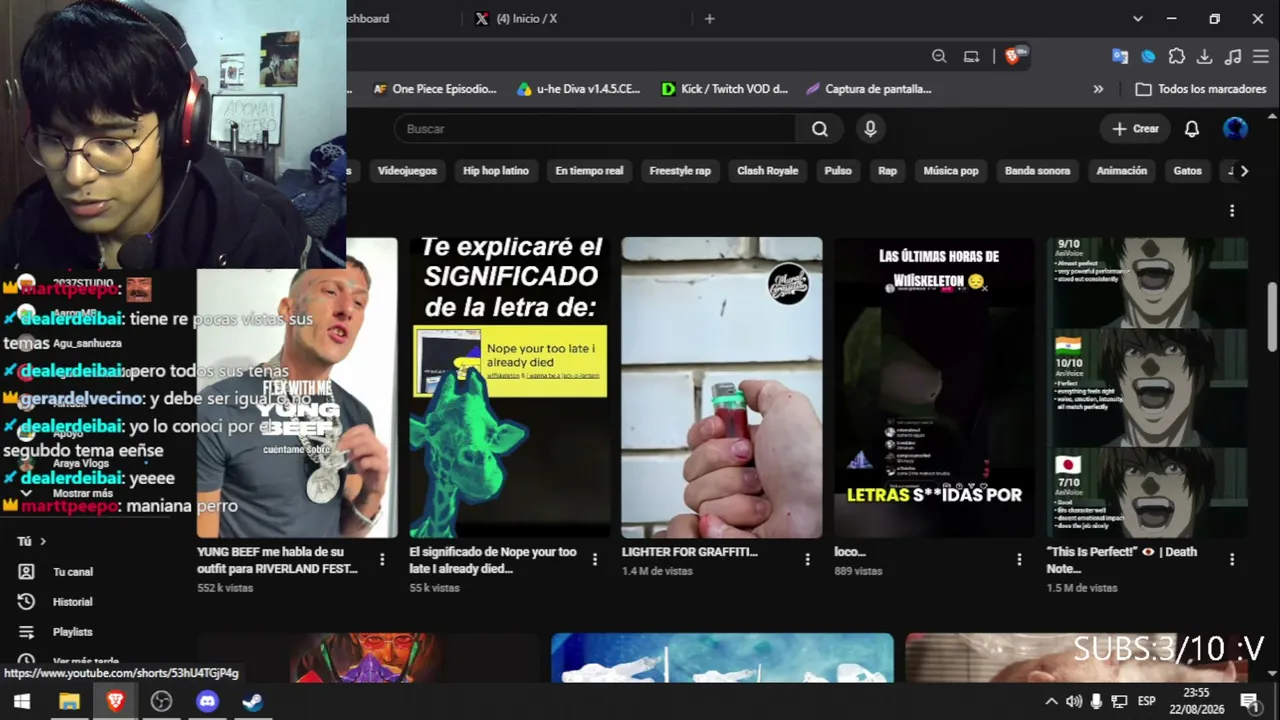Select the 'Animación' chip

pos(1122,171)
